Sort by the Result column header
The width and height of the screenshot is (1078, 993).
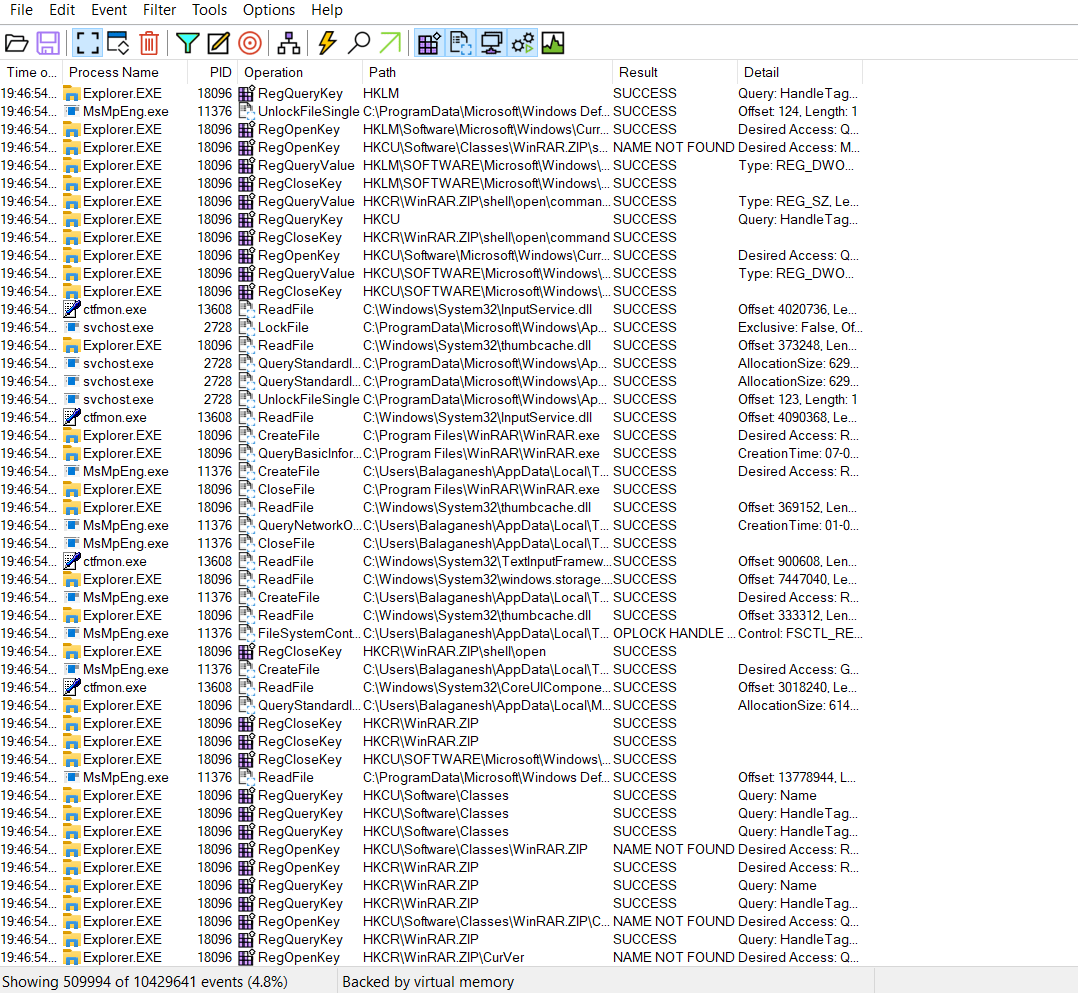tap(674, 72)
